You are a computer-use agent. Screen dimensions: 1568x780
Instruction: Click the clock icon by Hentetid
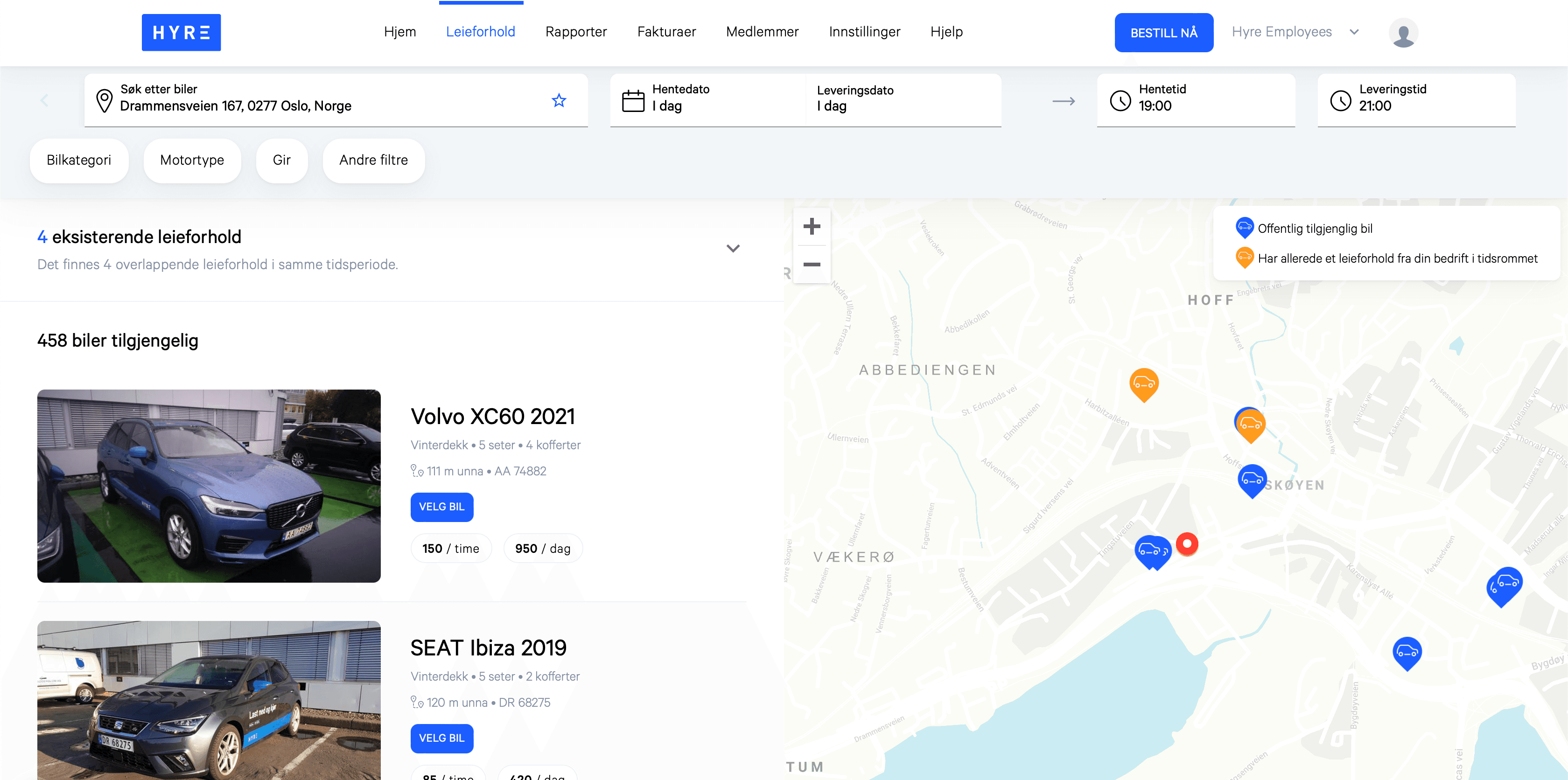click(1120, 100)
